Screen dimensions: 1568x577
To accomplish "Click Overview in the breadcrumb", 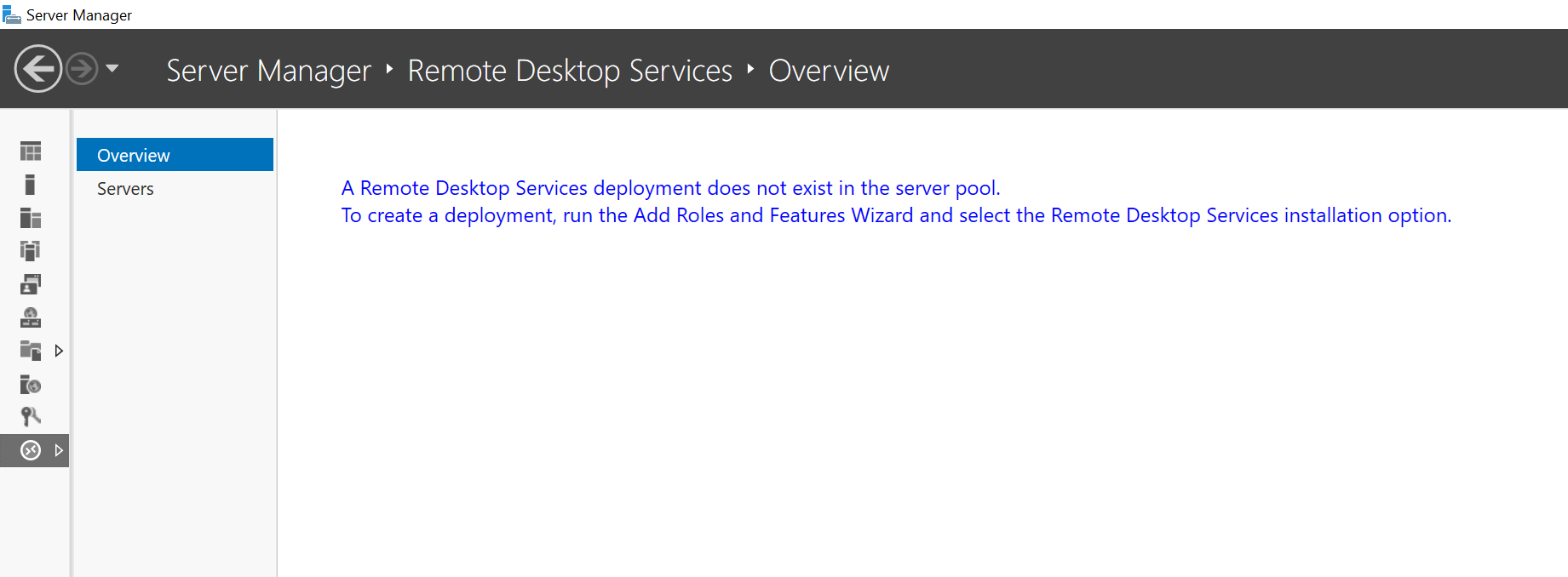I will pos(829,71).
